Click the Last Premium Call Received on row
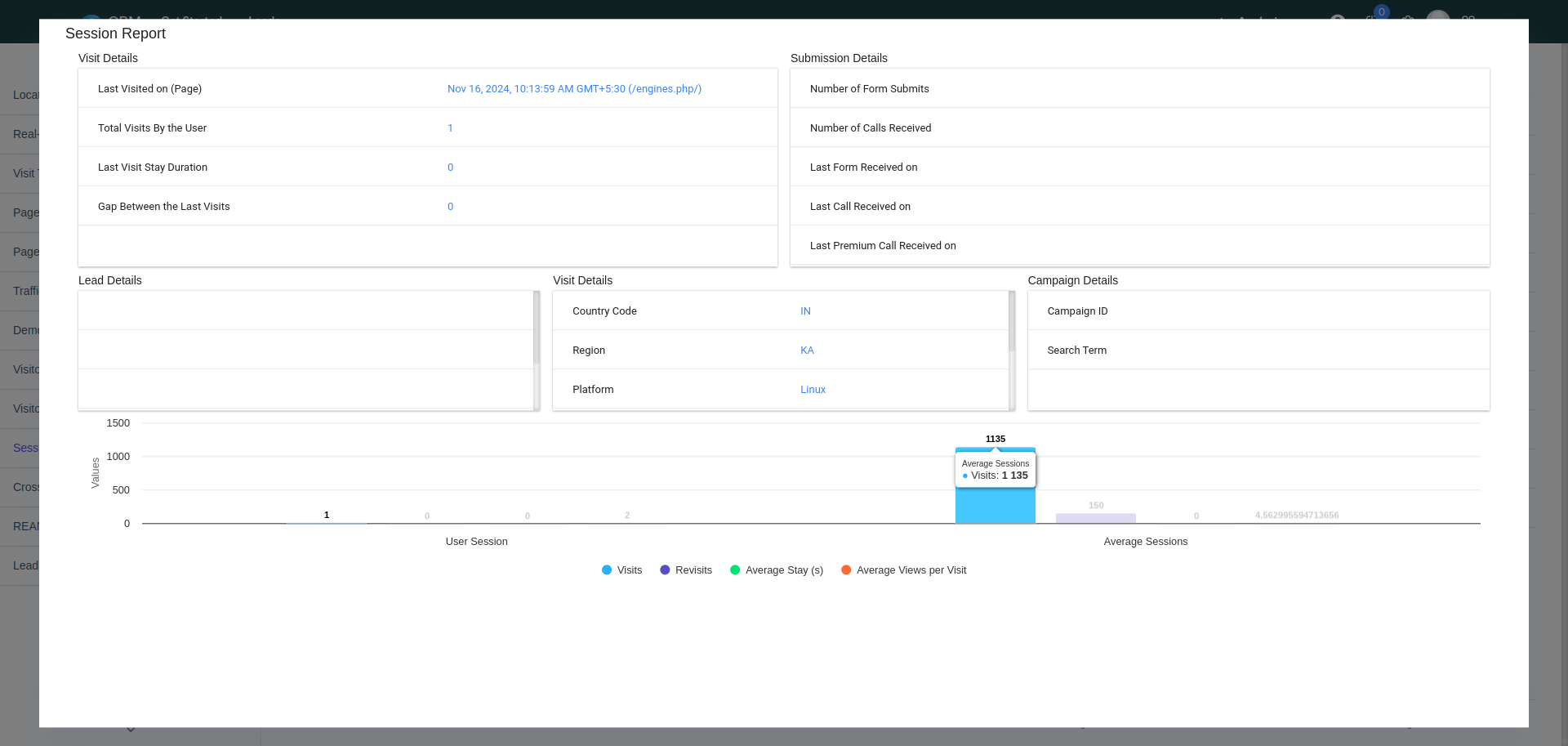Viewport: 1568px width, 746px height. click(1140, 245)
